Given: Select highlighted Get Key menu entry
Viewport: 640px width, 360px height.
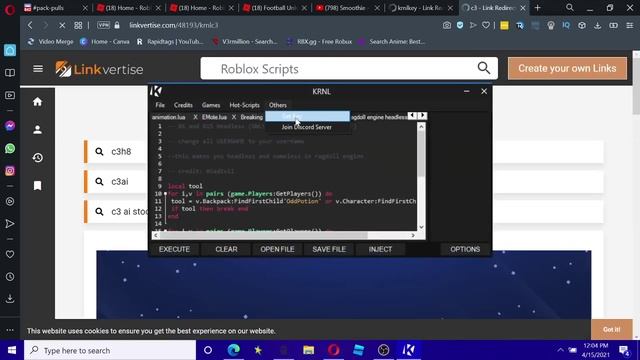Looking at the screenshot, I should point(307,116).
